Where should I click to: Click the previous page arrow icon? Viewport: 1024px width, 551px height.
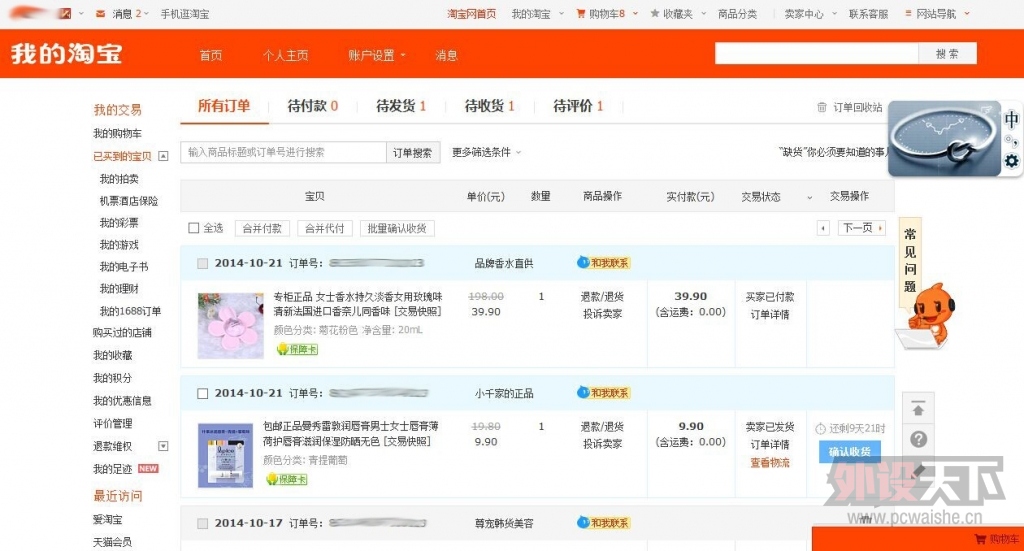point(823,228)
